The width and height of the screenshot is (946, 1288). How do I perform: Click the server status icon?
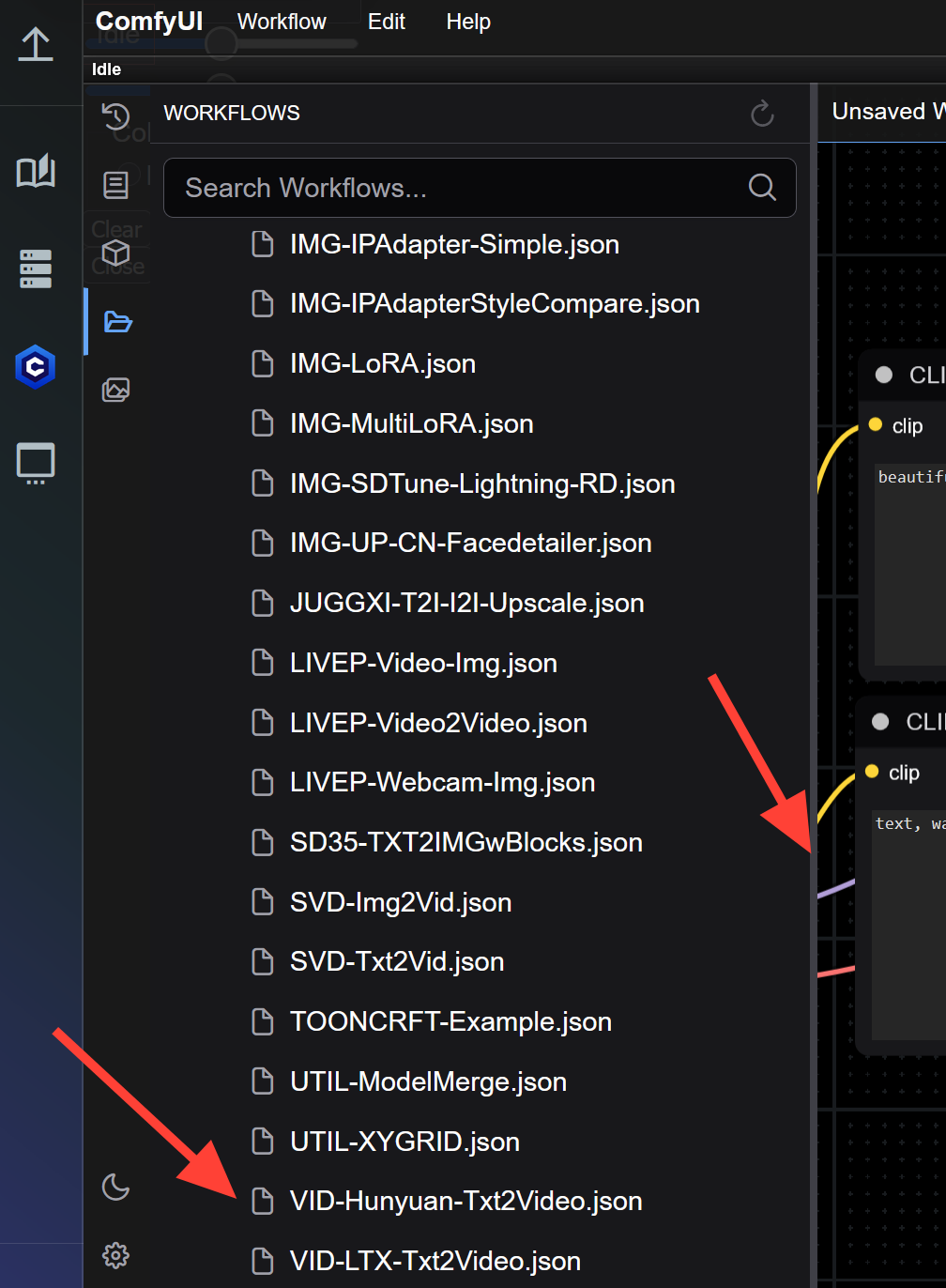pyautogui.click(x=35, y=268)
